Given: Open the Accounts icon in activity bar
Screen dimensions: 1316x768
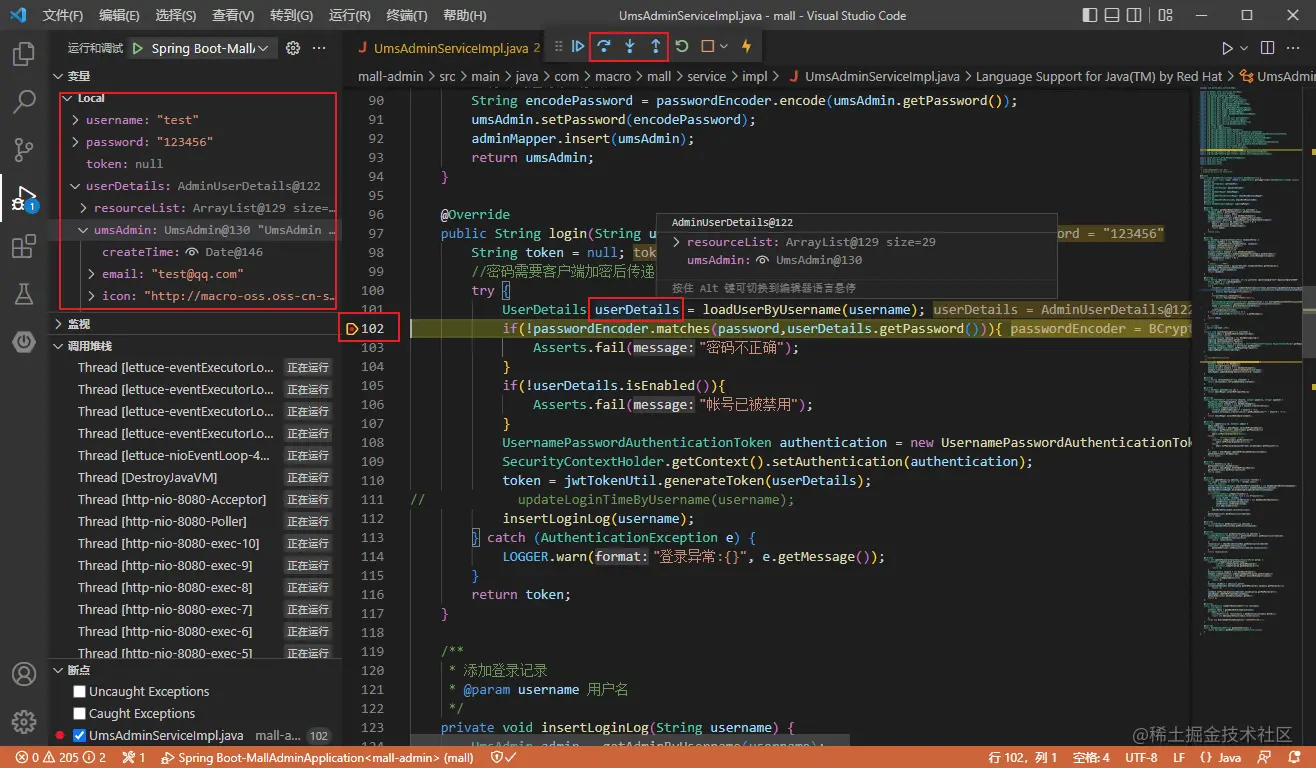Looking at the screenshot, I should (x=24, y=674).
